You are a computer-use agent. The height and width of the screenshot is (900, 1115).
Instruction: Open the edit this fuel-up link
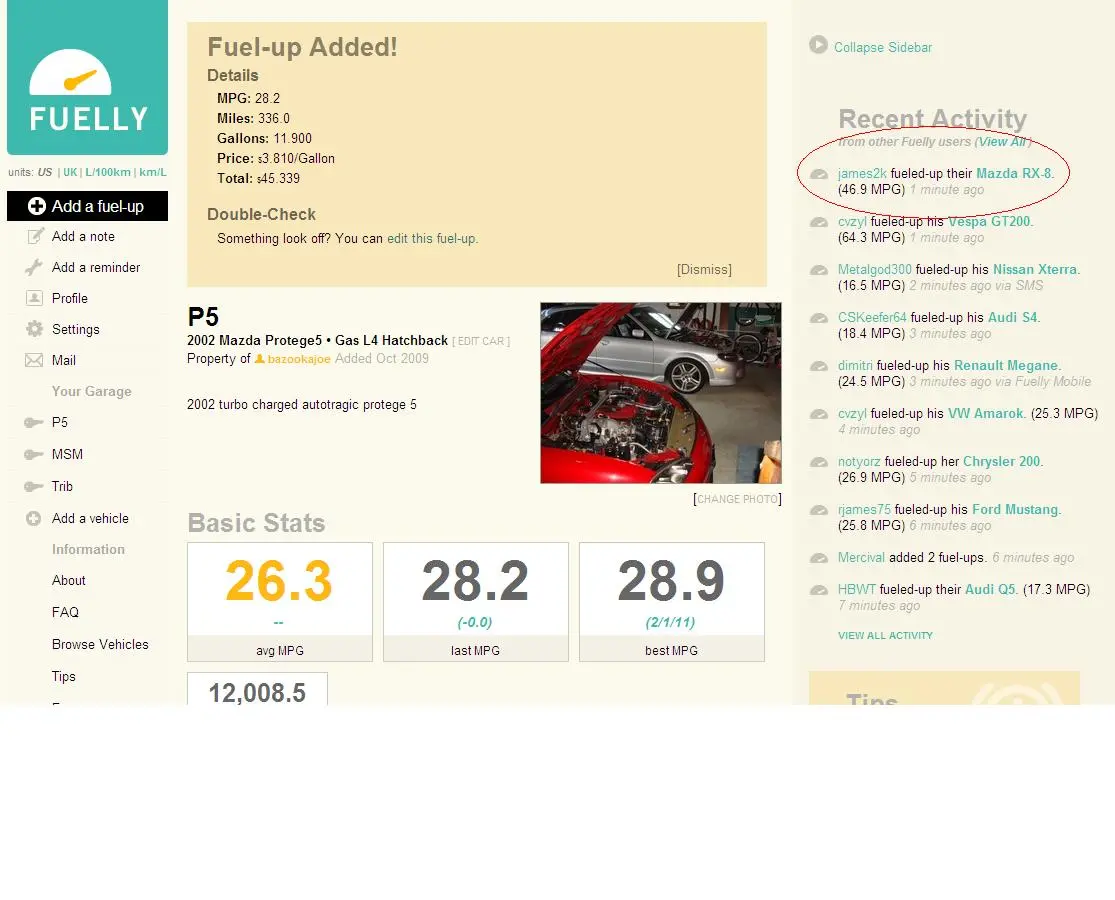pyautogui.click(x=432, y=239)
